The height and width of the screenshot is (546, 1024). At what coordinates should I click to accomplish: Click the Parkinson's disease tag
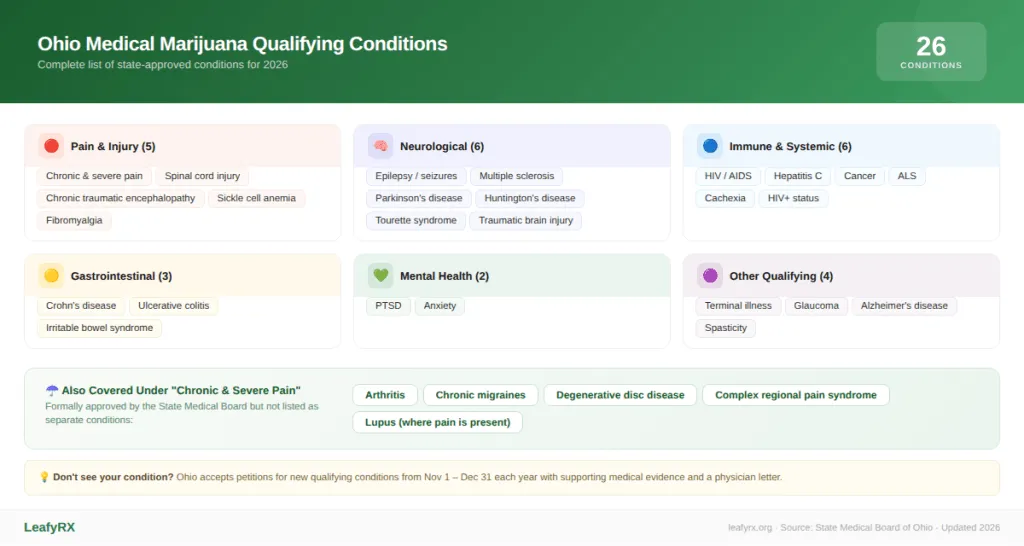419,199
